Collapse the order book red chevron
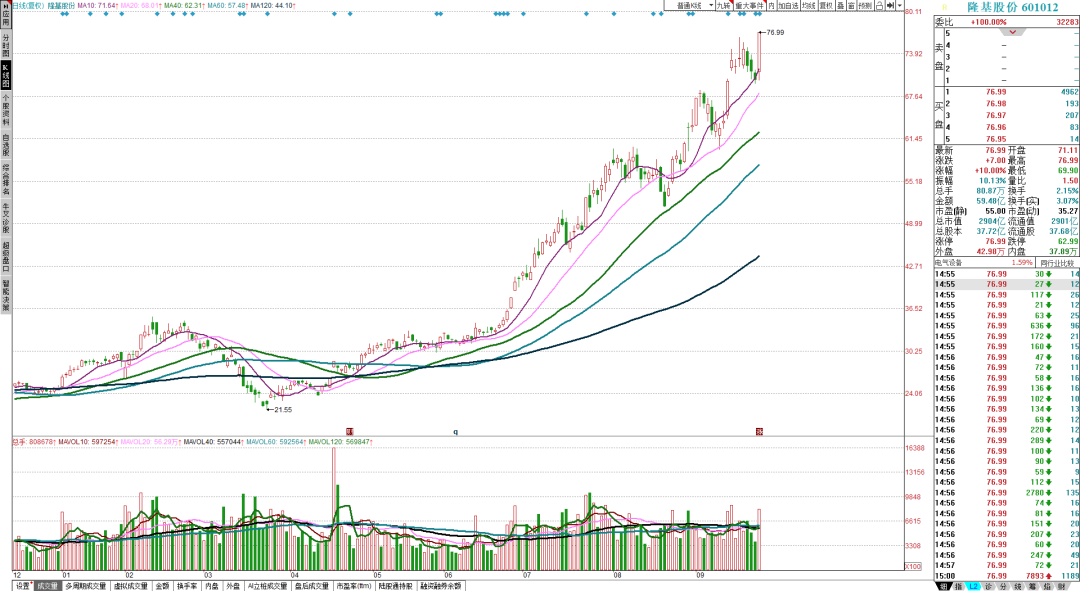 coord(1012,32)
